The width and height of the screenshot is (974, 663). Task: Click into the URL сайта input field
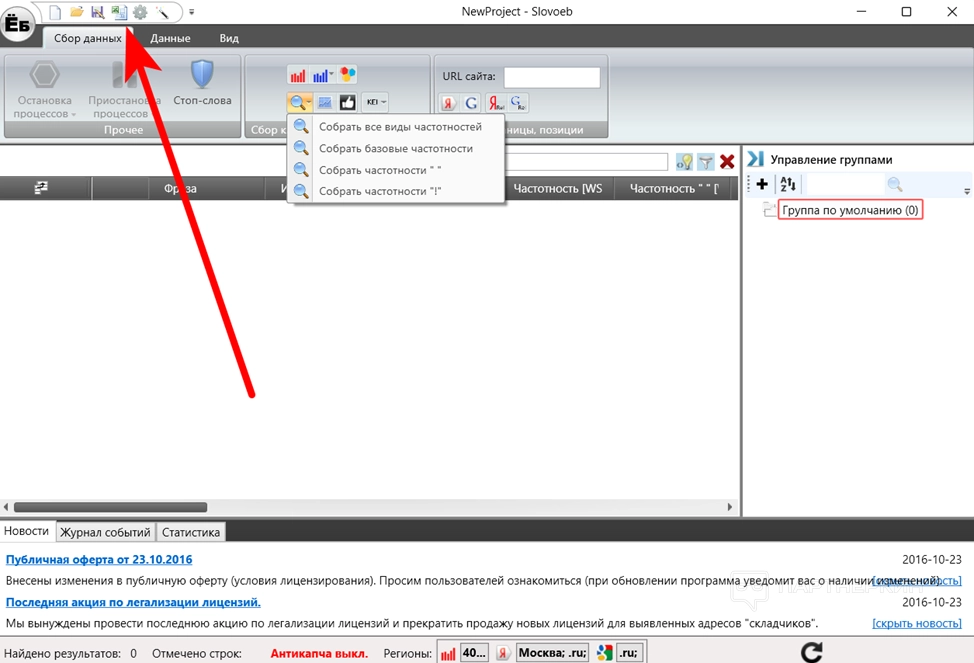(552, 78)
